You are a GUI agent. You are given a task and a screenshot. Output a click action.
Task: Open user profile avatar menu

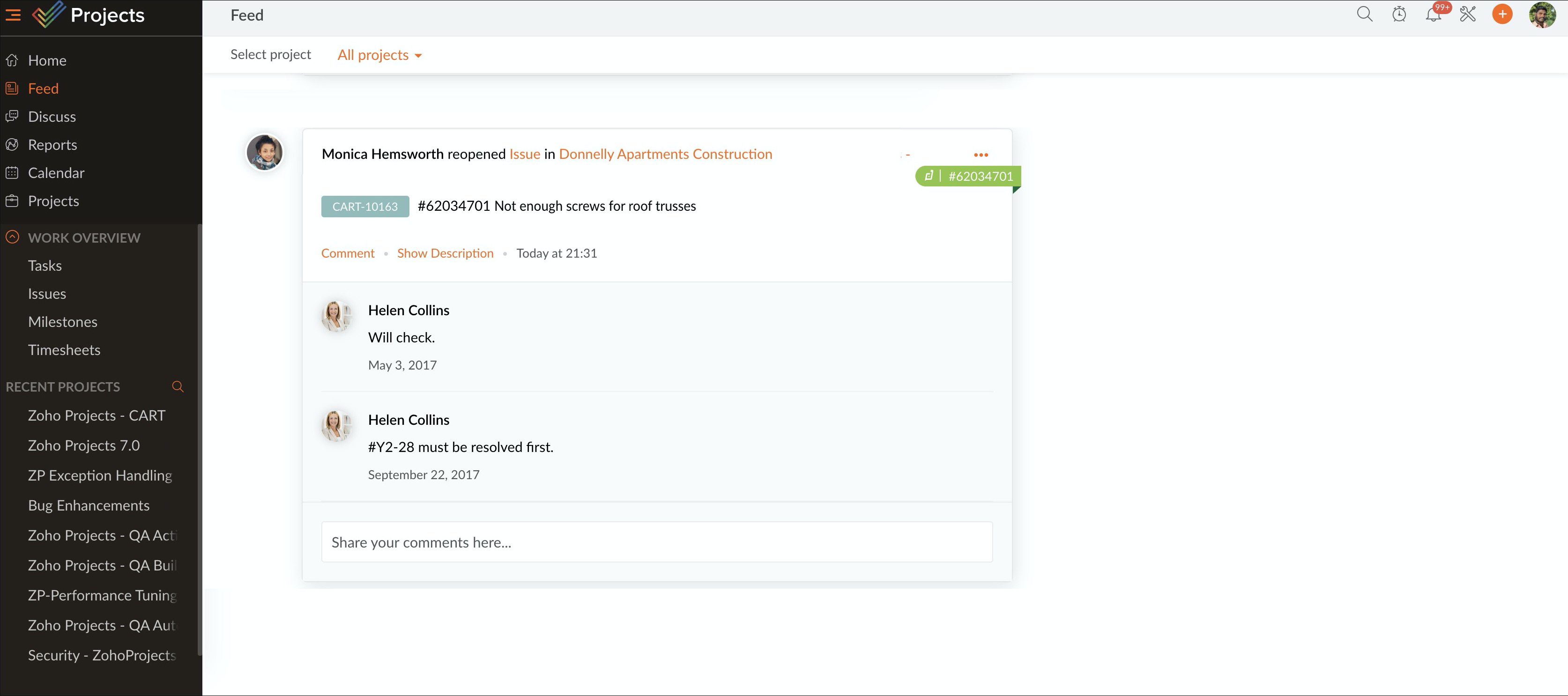click(x=1542, y=15)
